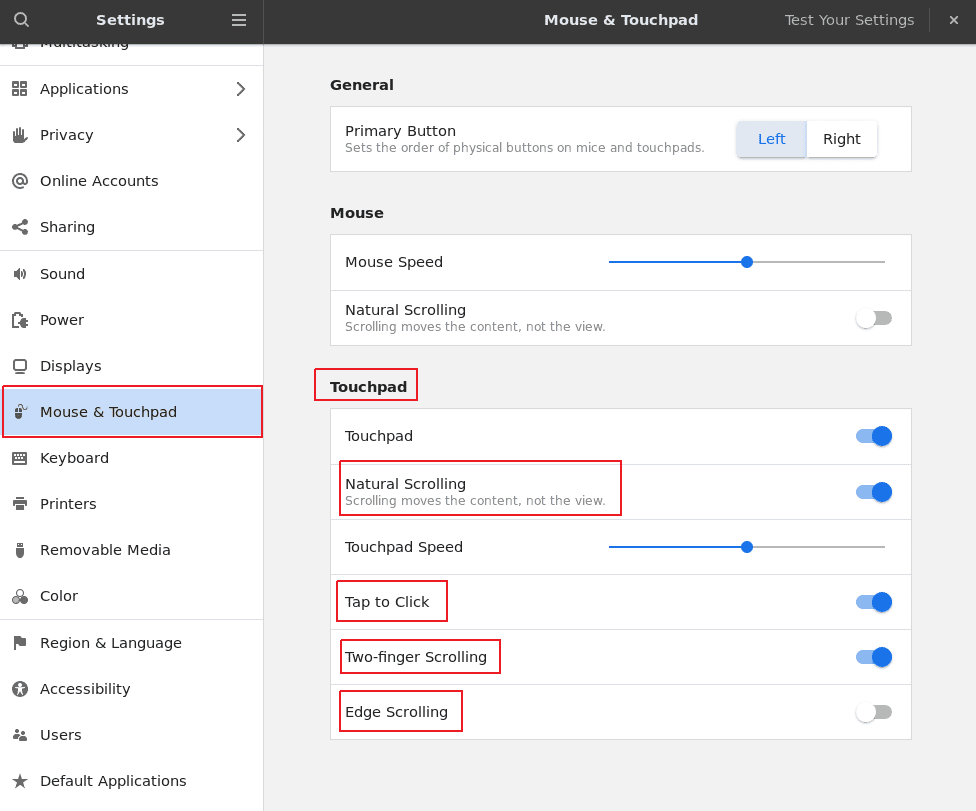Go to Region & Language settings
This screenshot has height=811, width=976.
point(110,643)
